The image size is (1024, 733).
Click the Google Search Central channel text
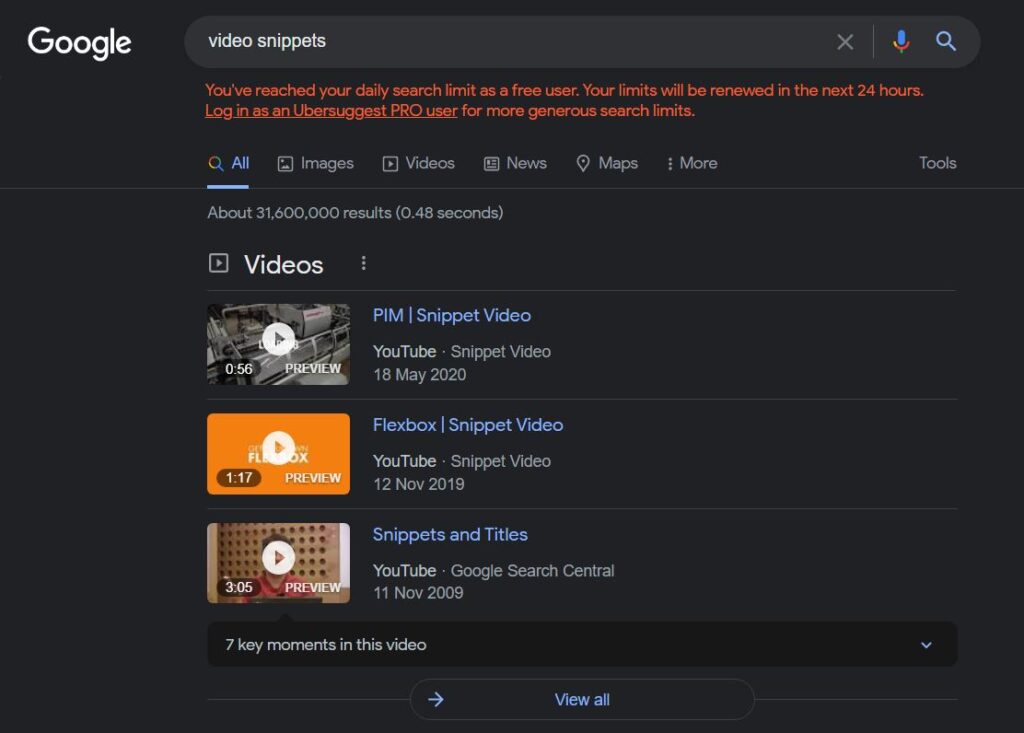click(x=532, y=570)
